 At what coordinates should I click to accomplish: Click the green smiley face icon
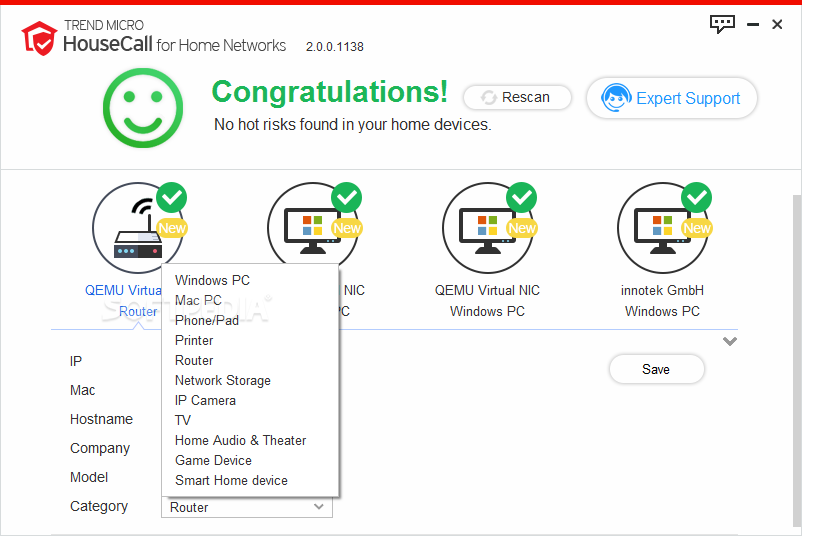(143, 108)
